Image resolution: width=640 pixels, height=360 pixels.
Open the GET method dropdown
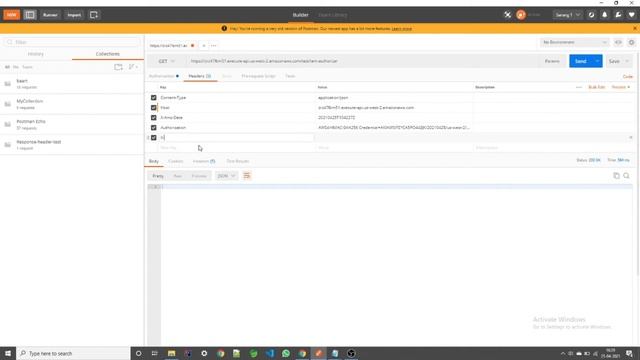tap(167, 61)
